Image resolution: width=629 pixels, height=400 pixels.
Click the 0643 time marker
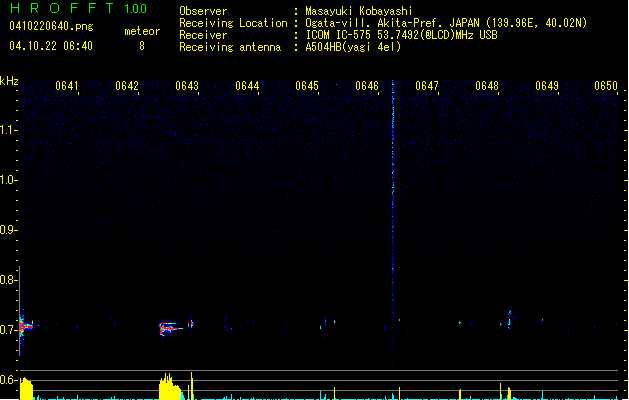tap(187, 86)
